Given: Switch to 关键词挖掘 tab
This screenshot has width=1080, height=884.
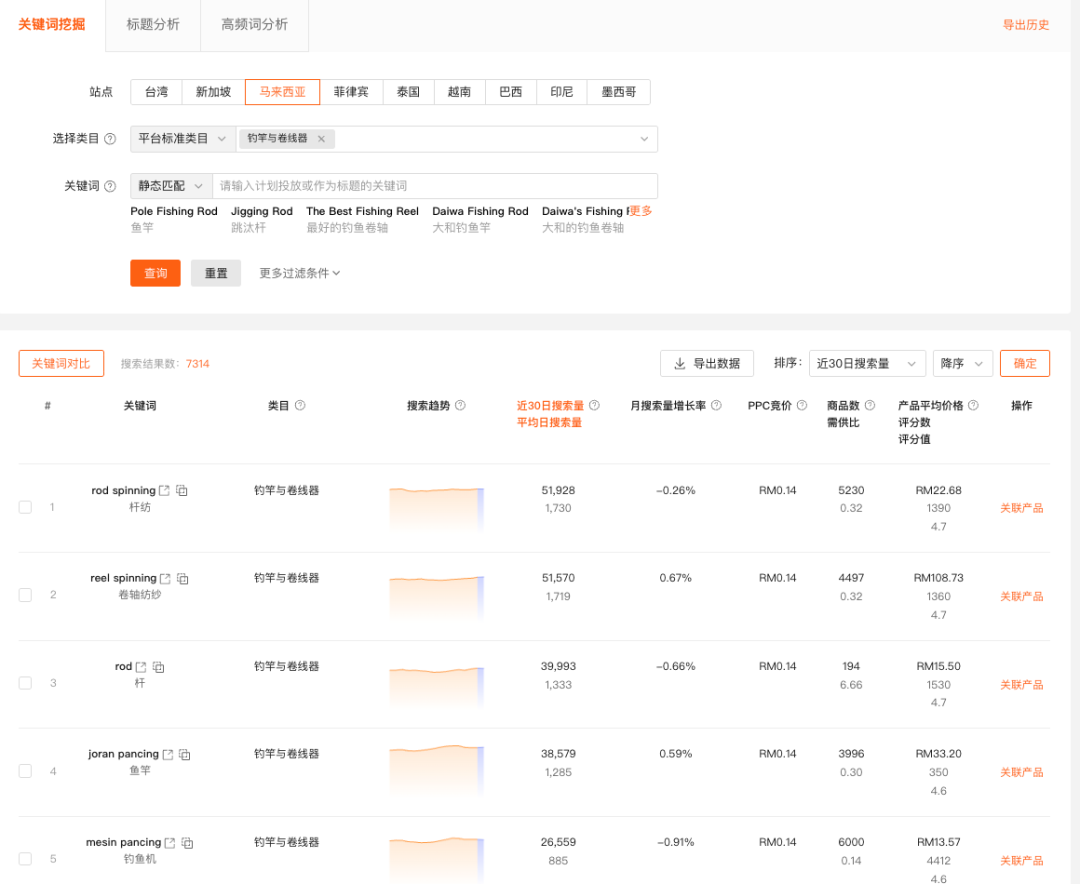Looking at the screenshot, I should click(x=52, y=25).
